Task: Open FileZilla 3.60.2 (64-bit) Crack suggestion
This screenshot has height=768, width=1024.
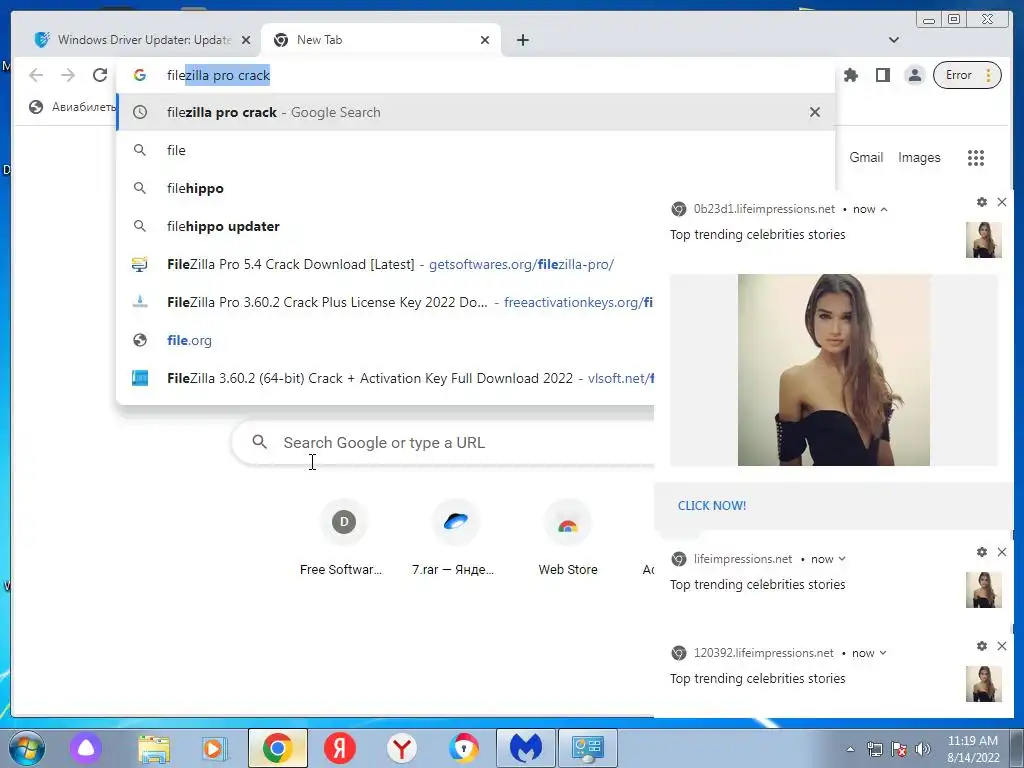Action: [x=385, y=378]
